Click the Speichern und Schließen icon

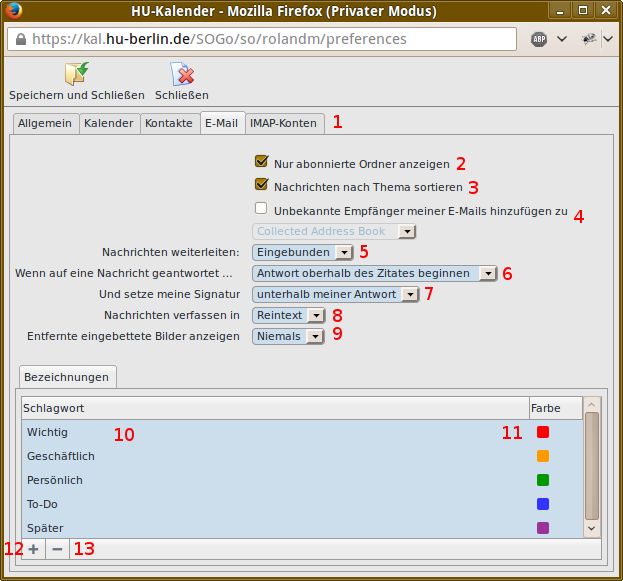76,74
